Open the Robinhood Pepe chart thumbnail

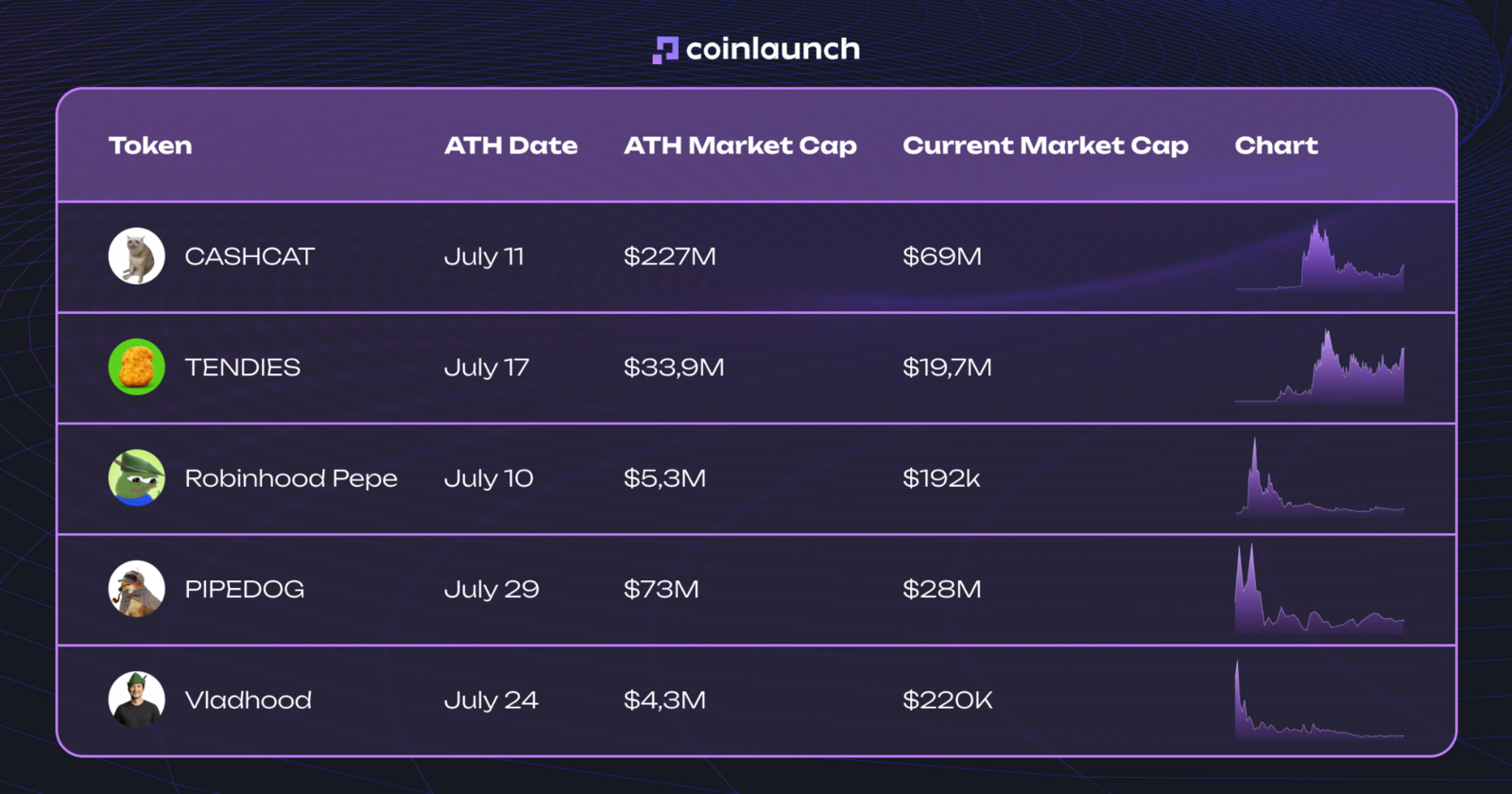tap(1319, 477)
